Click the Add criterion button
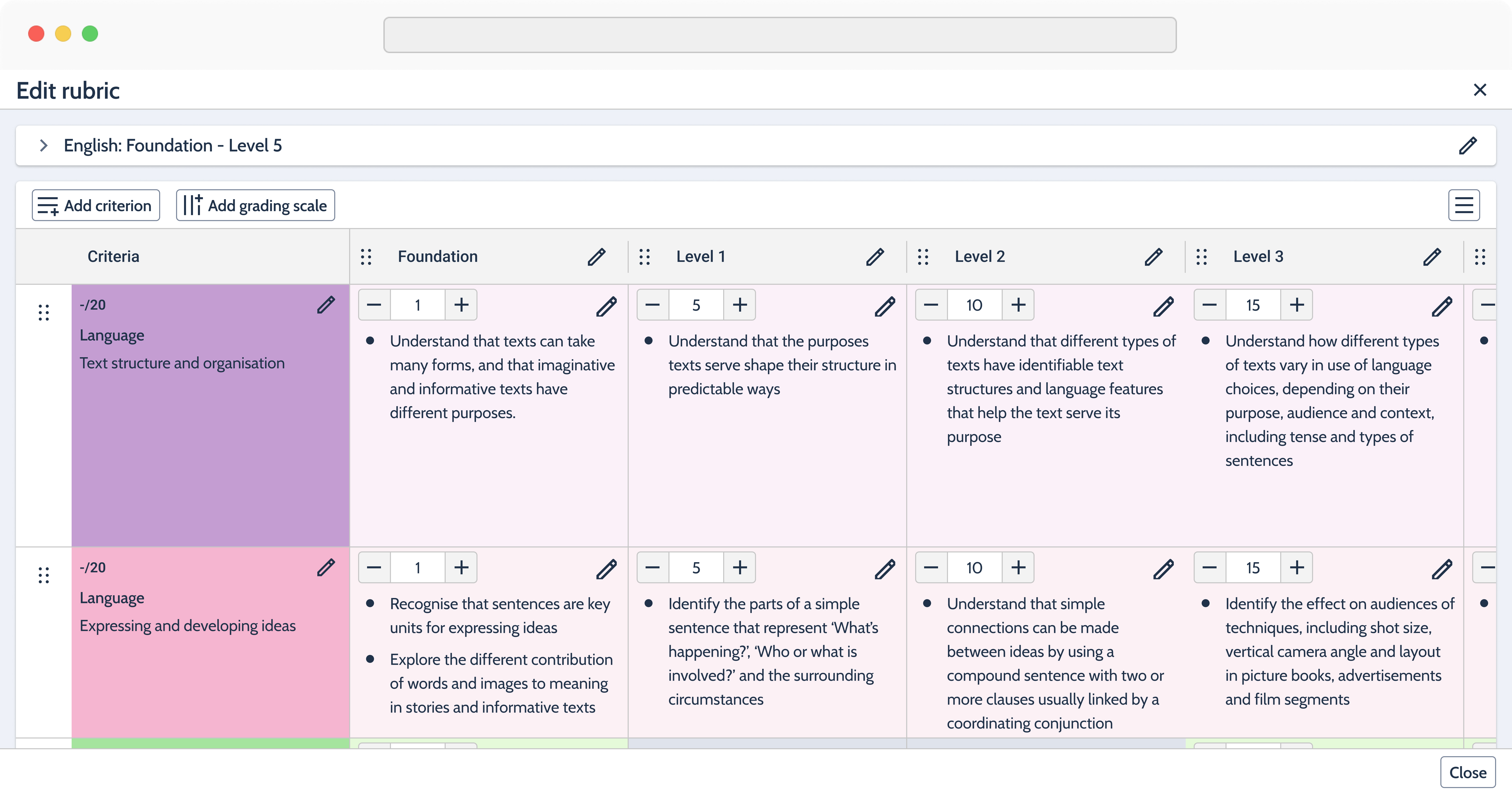This screenshot has width=1512, height=796. coord(96,205)
